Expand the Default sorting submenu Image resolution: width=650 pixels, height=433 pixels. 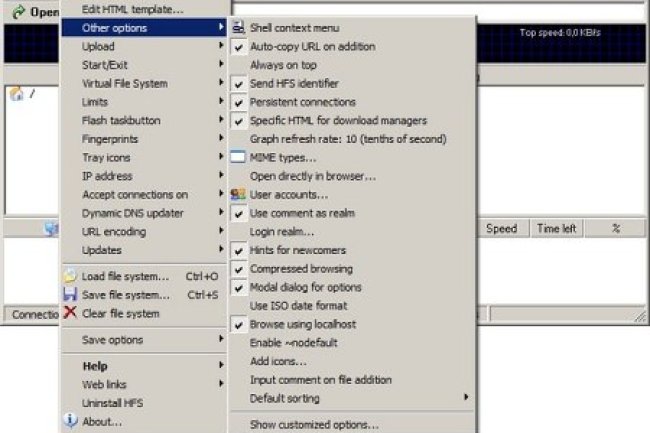(x=353, y=398)
